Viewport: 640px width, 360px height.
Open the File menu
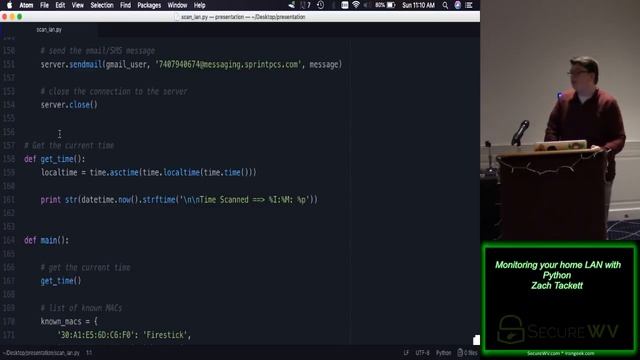(x=44, y=5)
